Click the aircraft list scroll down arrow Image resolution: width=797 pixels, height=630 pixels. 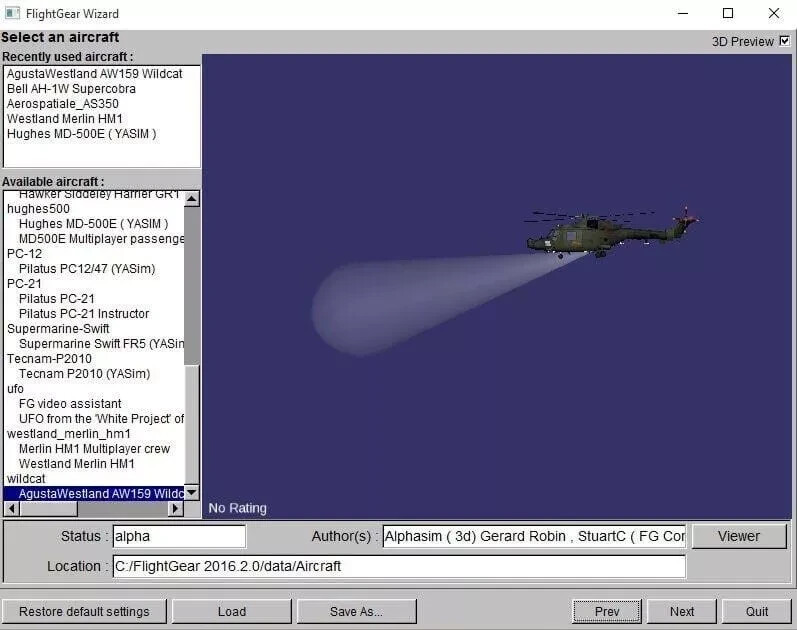click(x=192, y=492)
